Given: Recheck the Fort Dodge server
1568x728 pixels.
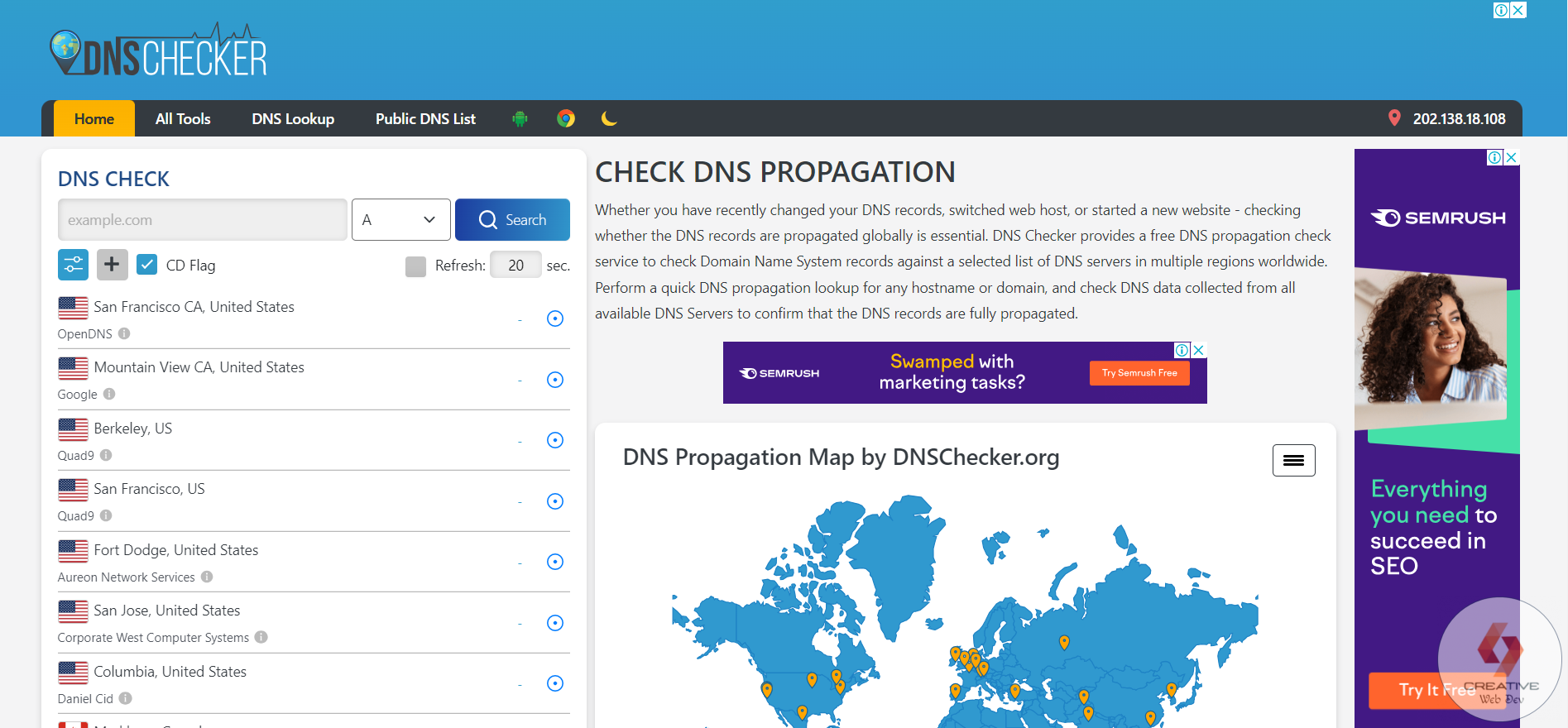Looking at the screenshot, I should pos(555,562).
